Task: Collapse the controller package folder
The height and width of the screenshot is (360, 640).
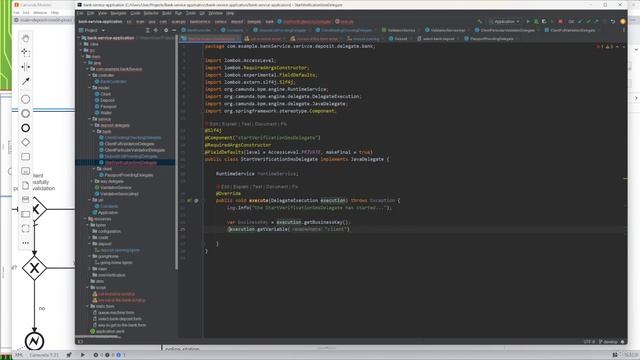Action: [x=90, y=75]
